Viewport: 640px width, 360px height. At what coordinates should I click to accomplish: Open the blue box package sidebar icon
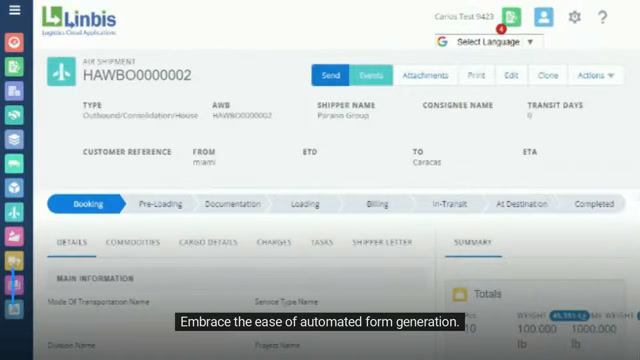tap(14, 188)
